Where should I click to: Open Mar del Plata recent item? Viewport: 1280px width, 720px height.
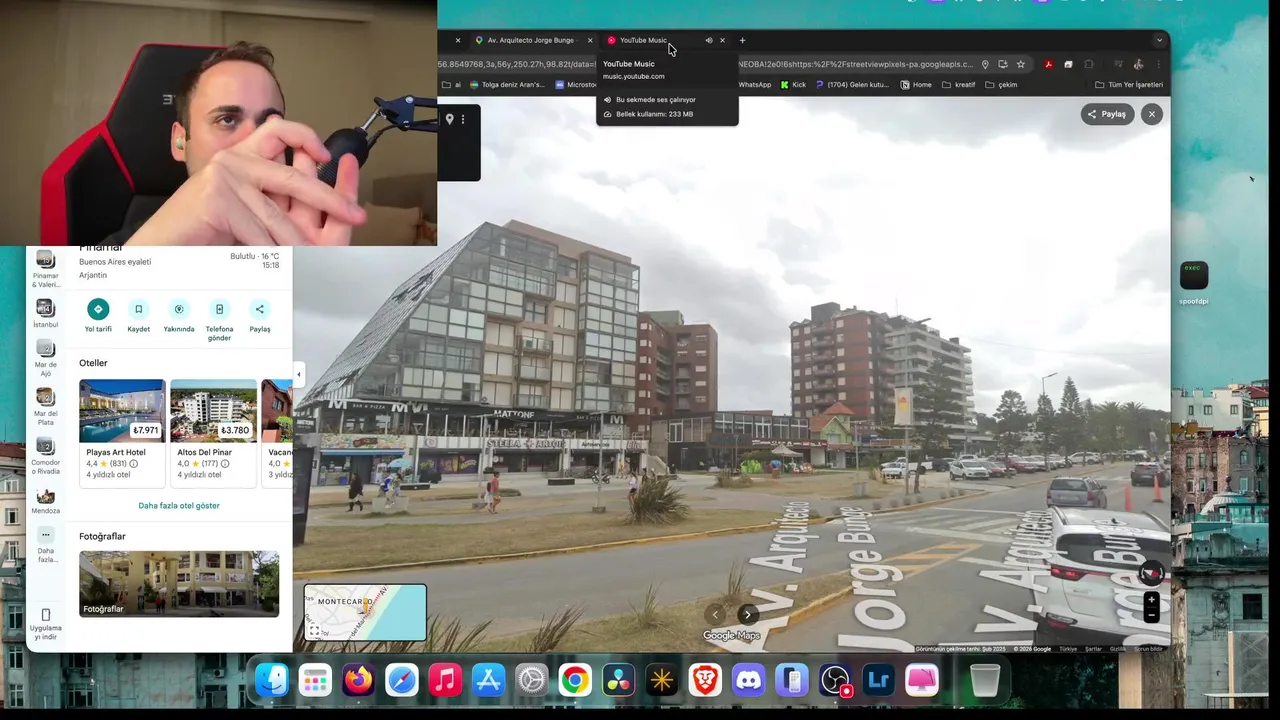click(x=46, y=407)
